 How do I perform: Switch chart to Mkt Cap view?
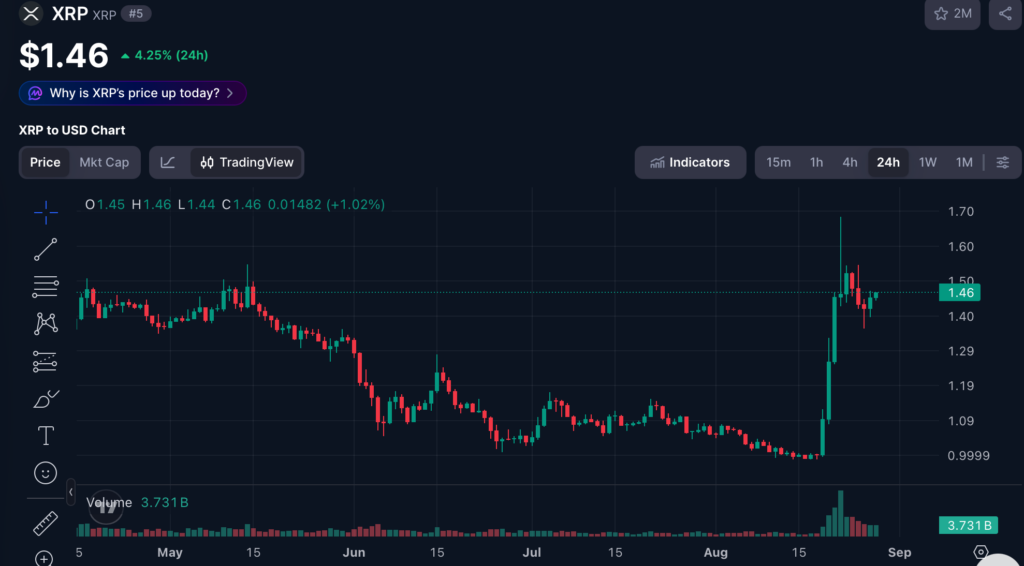coord(104,163)
